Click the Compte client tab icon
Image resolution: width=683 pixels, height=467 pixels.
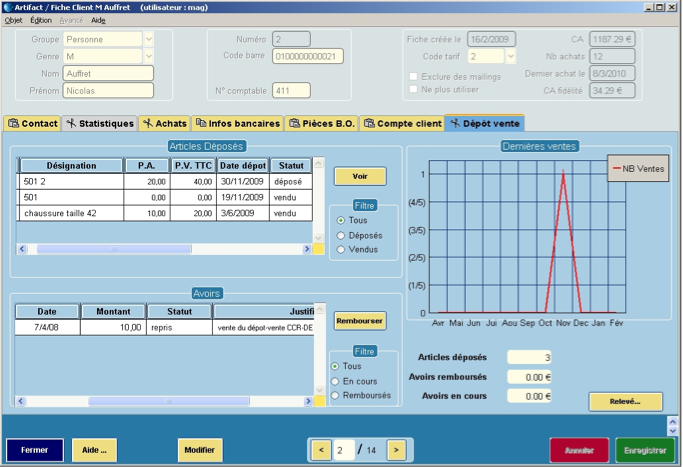[369, 123]
